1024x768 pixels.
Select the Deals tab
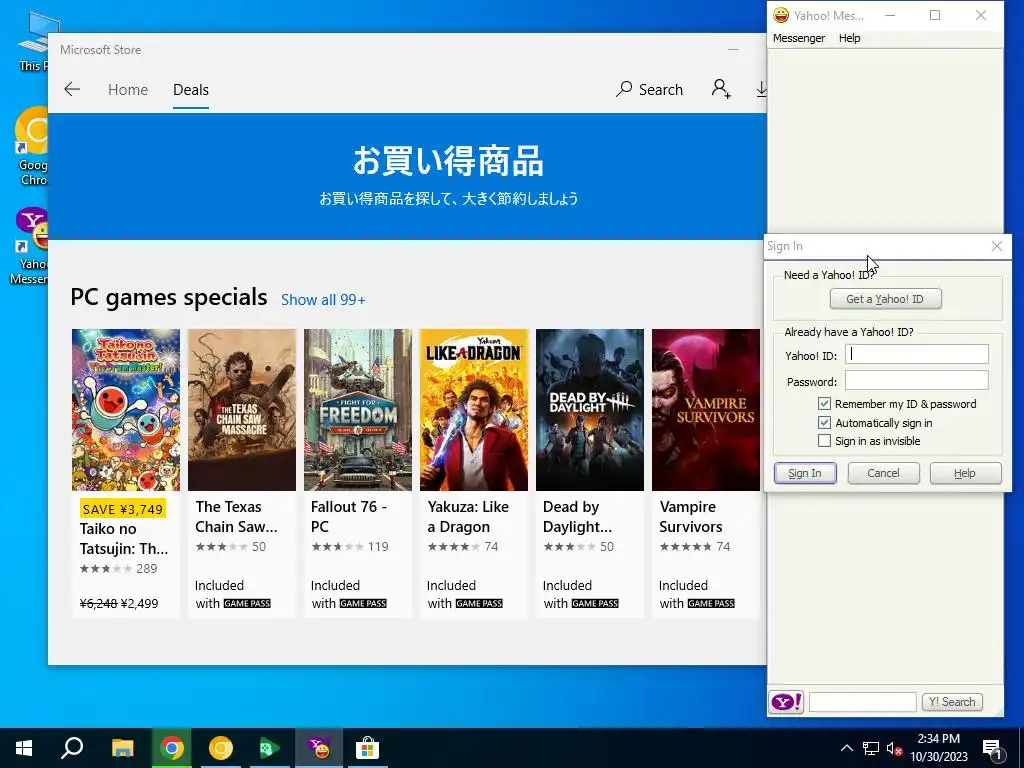click(x=191, y=89)
